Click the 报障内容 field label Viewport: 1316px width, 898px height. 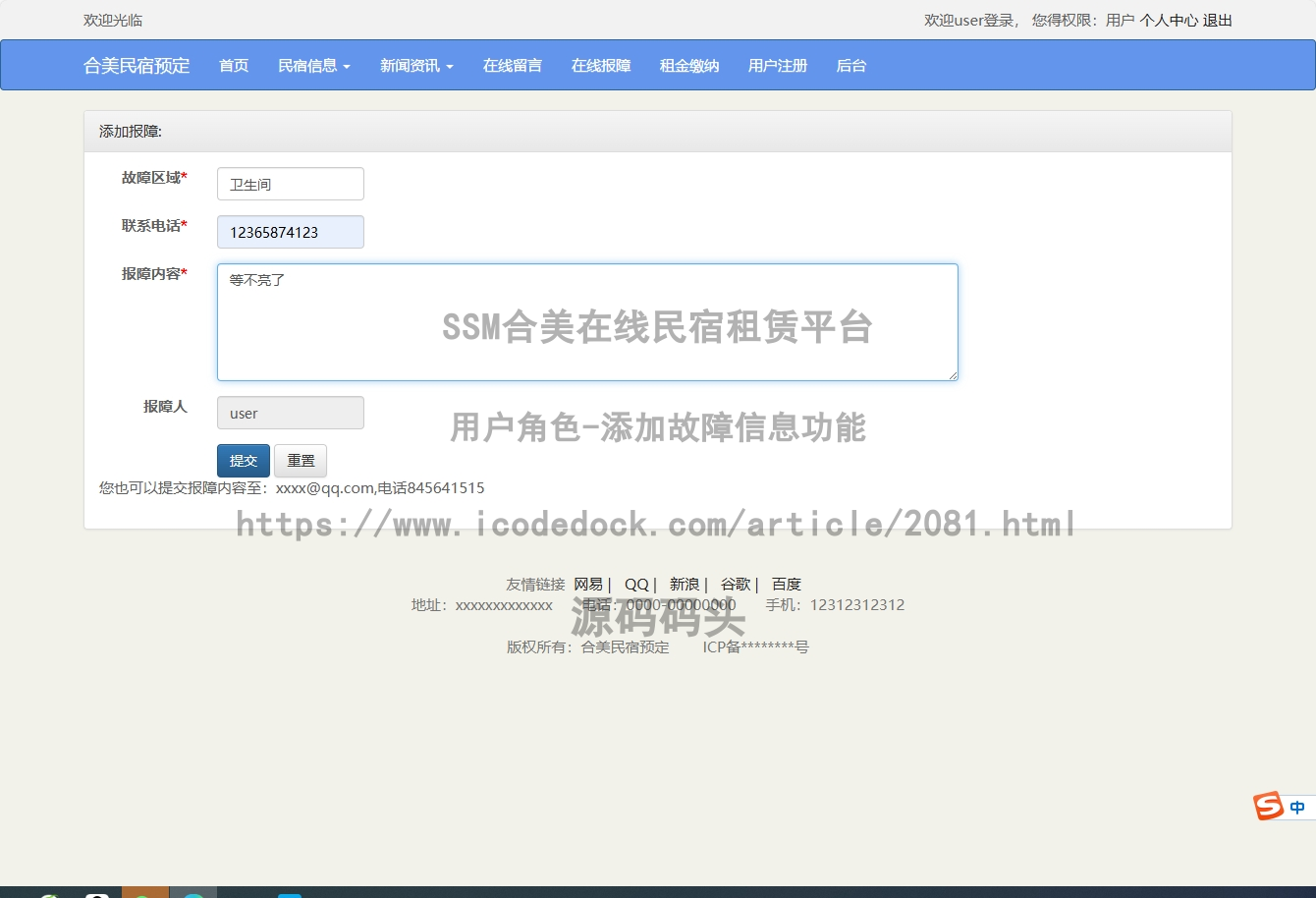pos(154,273)
